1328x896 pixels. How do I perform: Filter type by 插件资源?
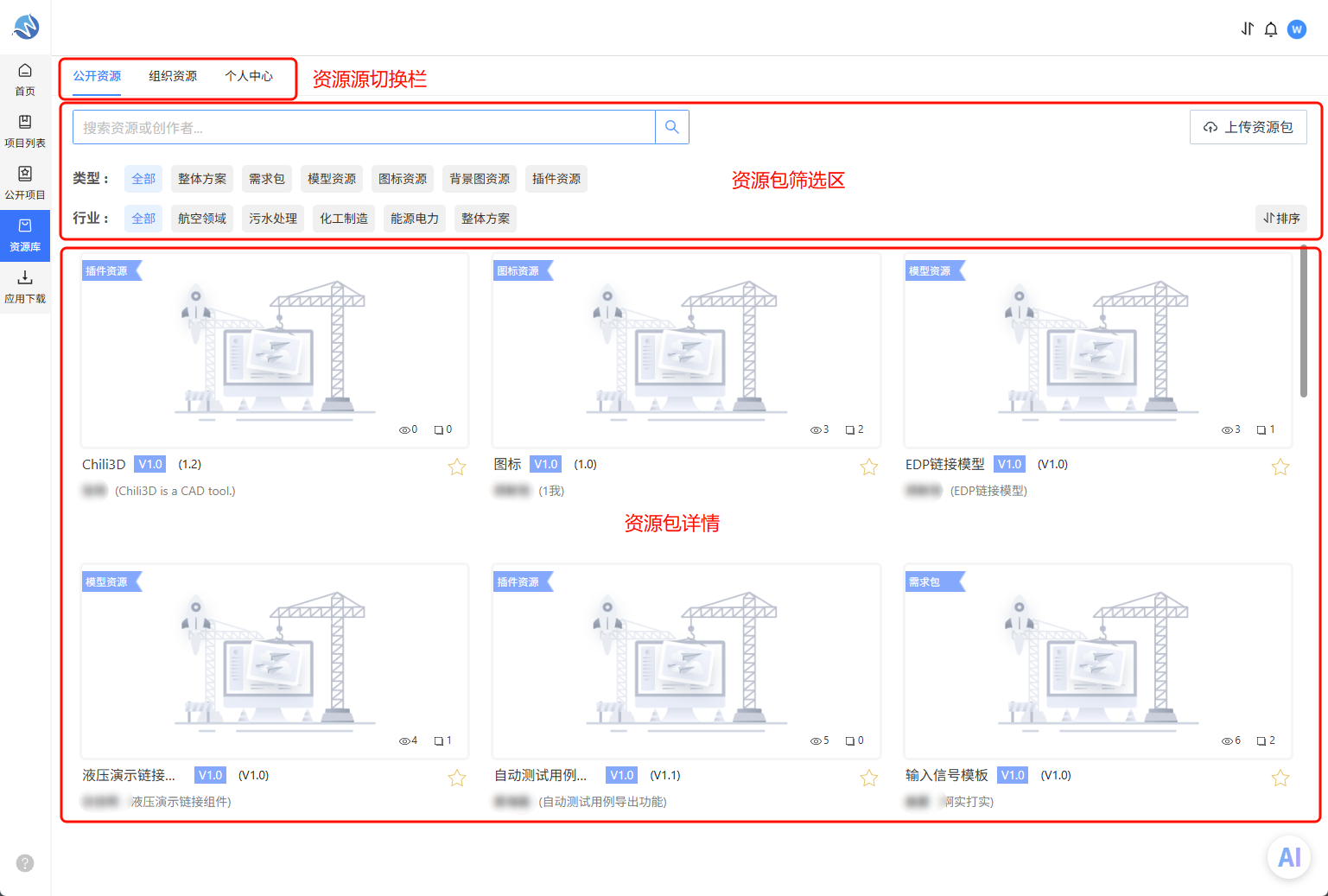click(x=556, y=179)
